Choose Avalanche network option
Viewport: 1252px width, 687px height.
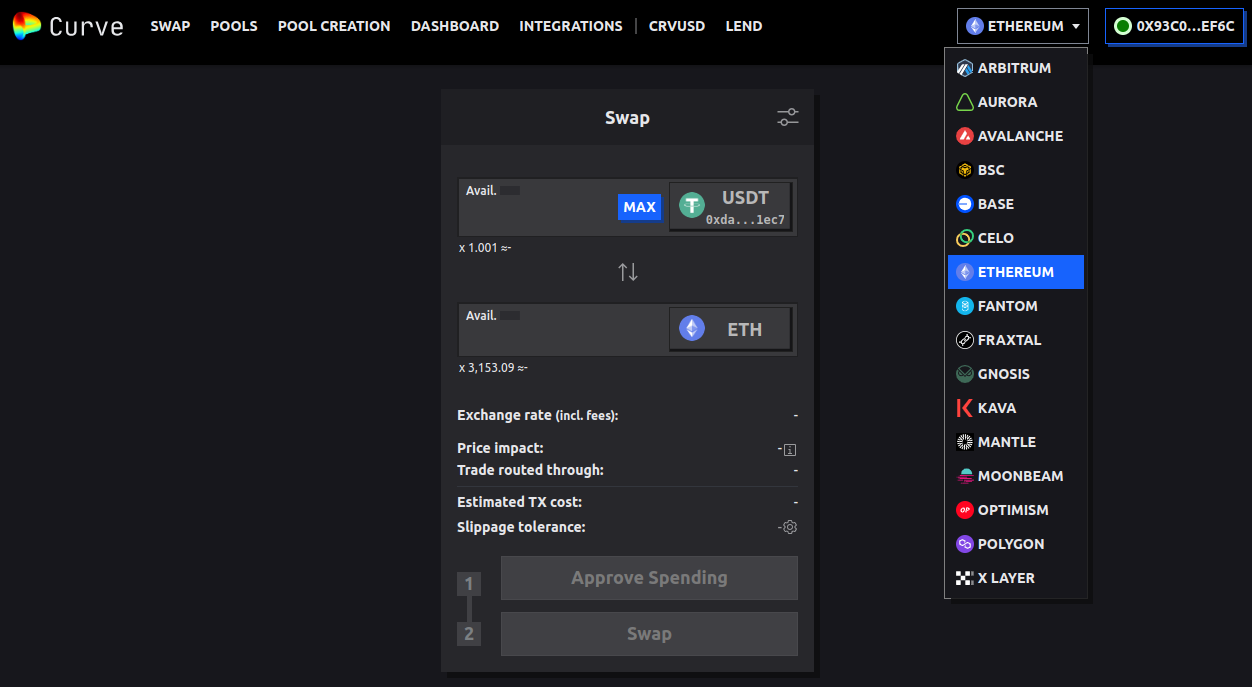[x=1019, y=136]
